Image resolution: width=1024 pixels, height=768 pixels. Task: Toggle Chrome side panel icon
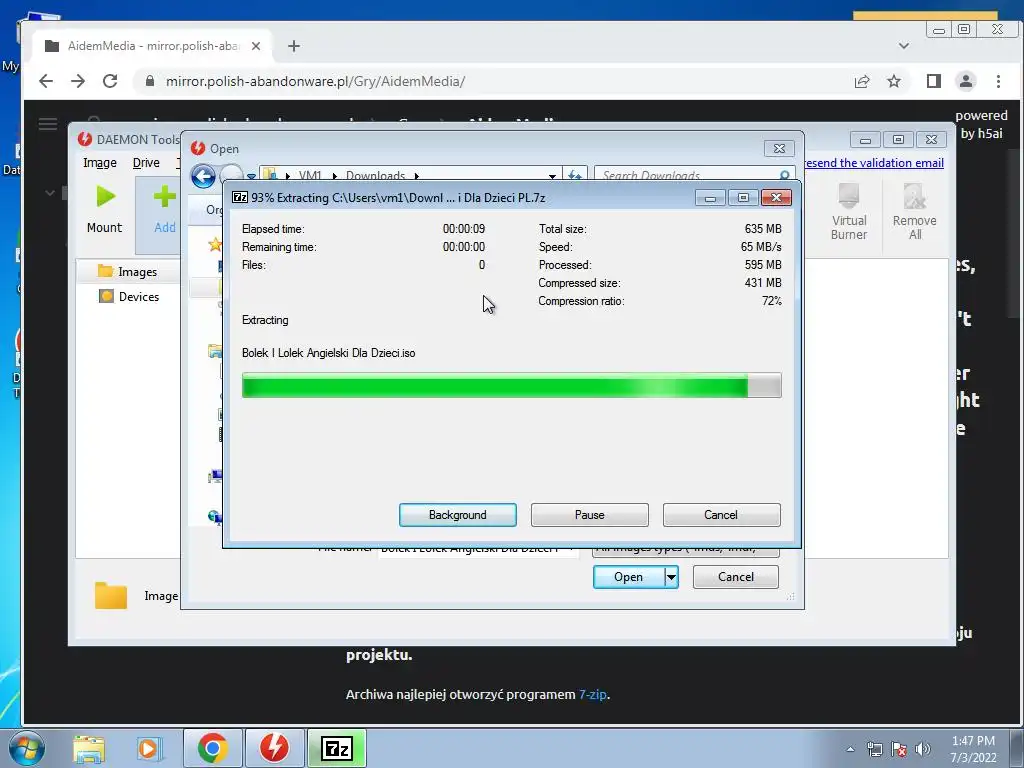tap(933, 81)
